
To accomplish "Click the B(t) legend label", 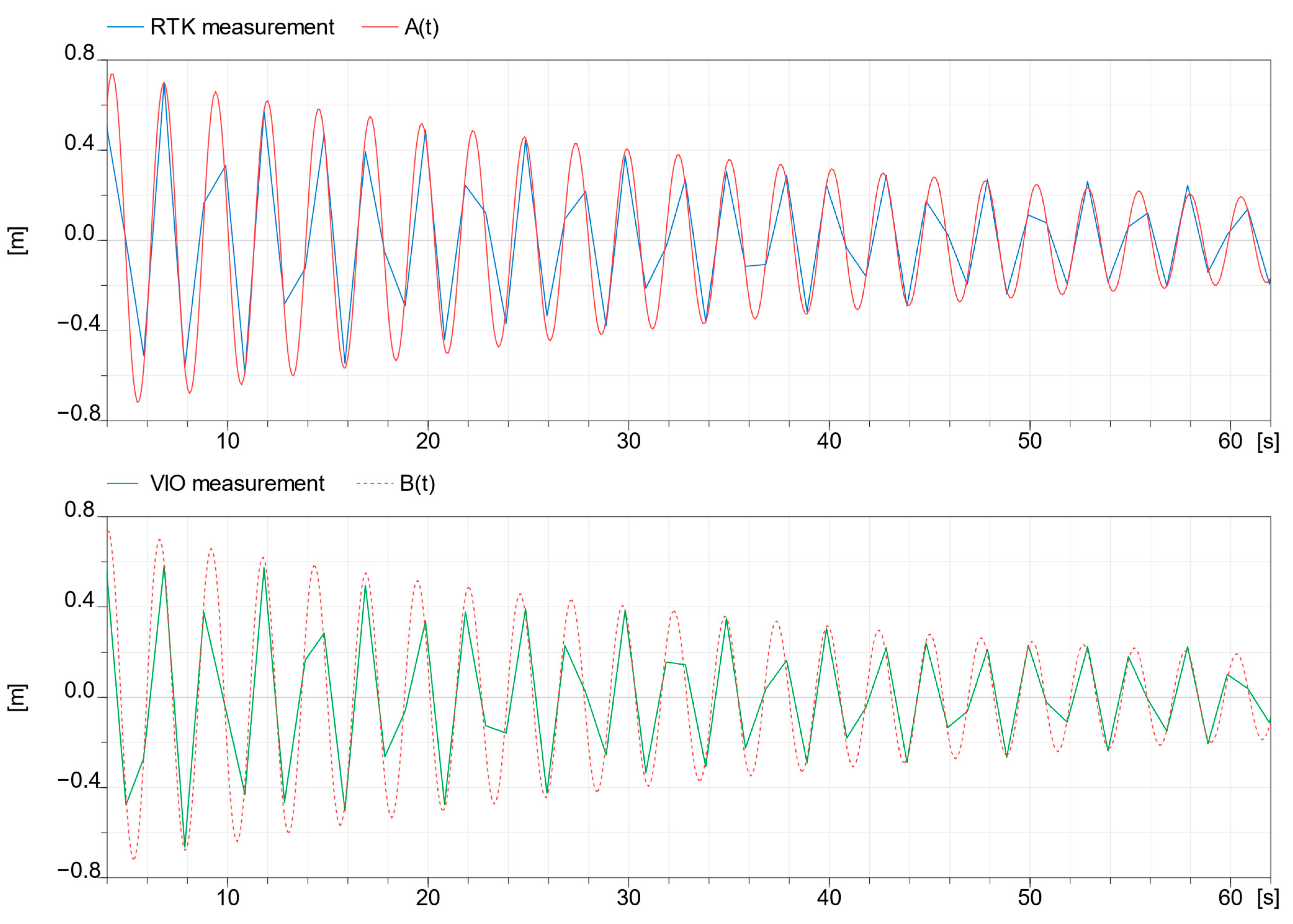I will click(417, 484).
